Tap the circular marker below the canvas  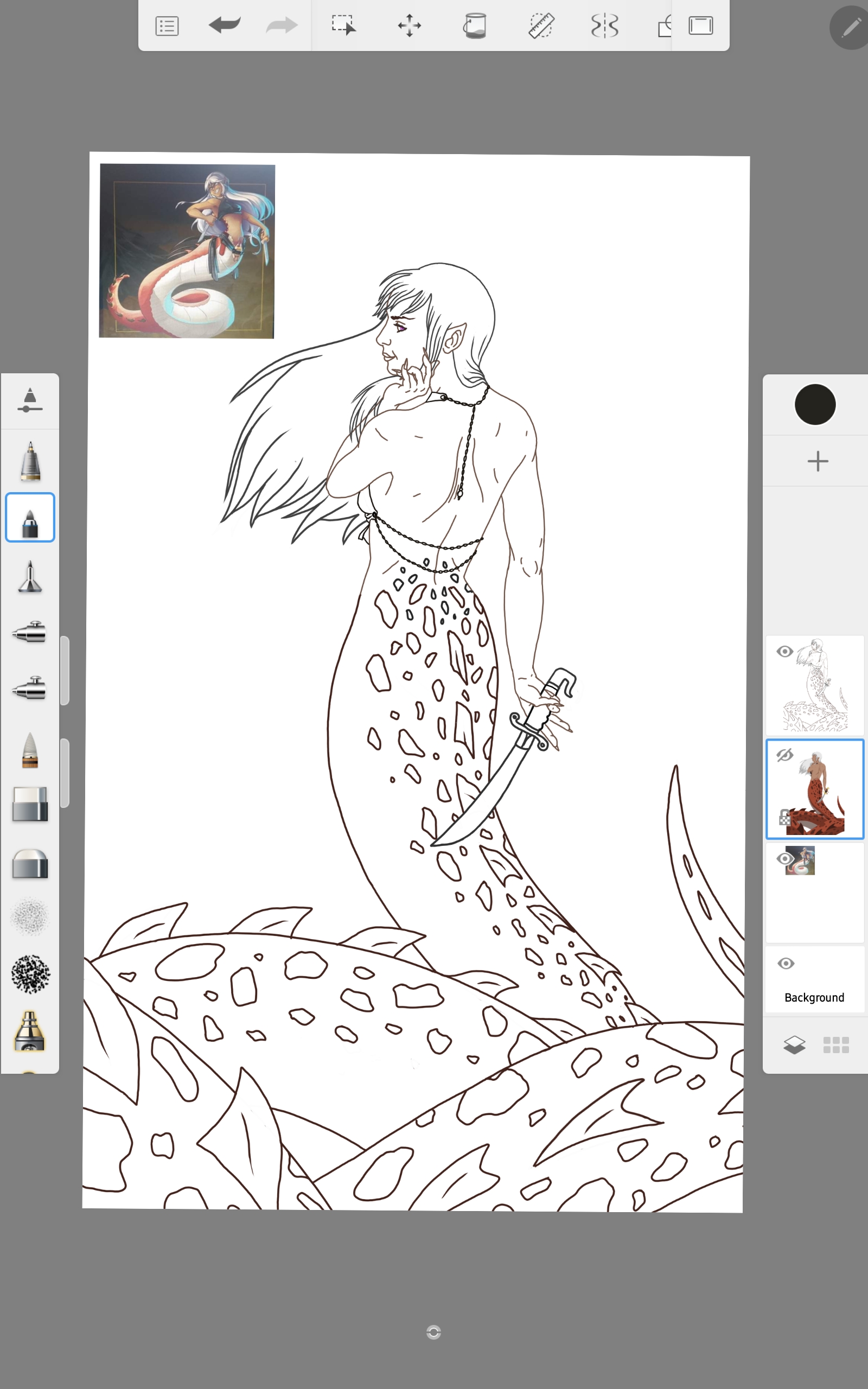[433, 1332]
